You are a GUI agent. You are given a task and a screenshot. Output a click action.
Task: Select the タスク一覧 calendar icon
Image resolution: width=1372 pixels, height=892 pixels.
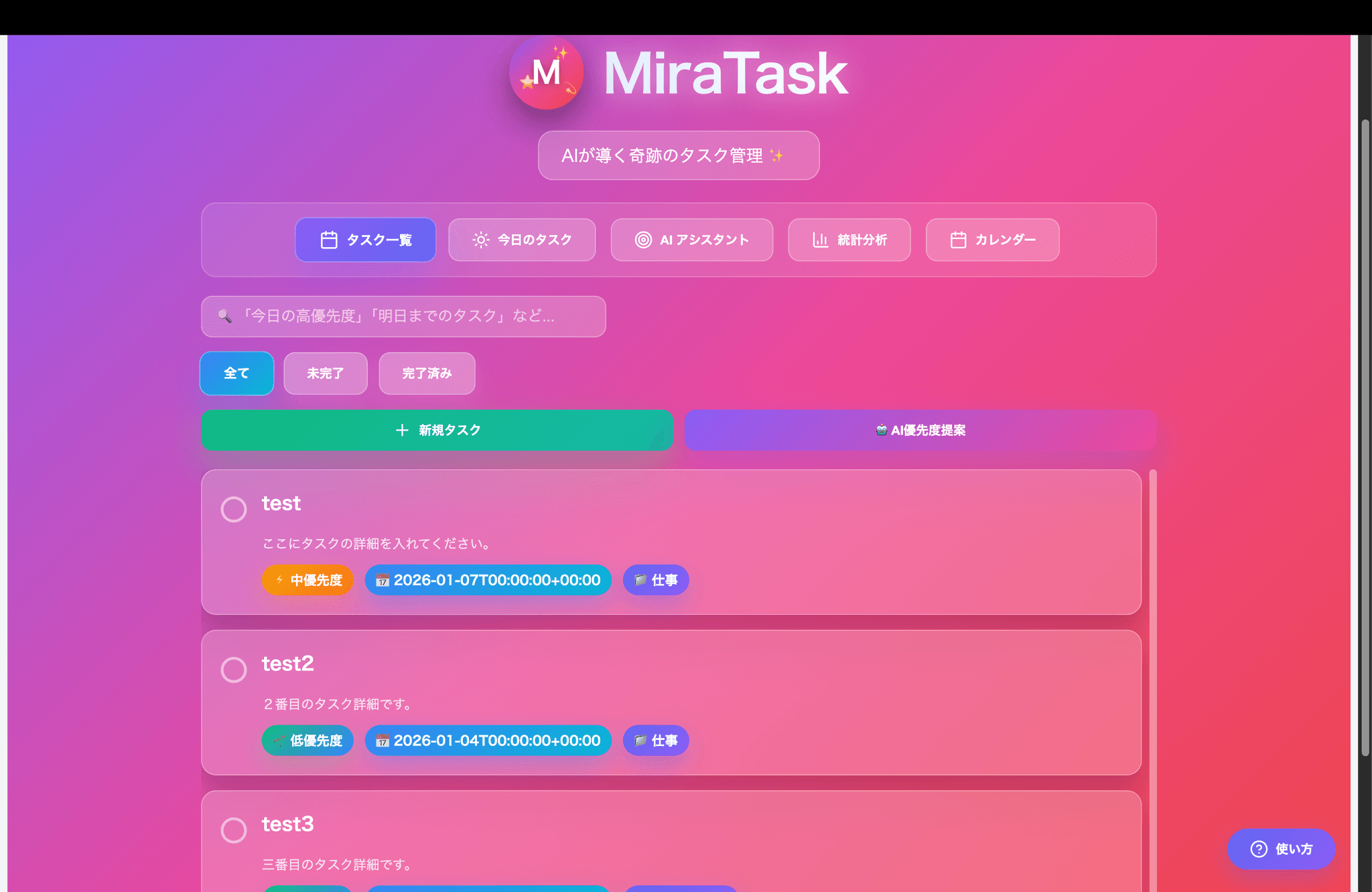click(329, 240)
